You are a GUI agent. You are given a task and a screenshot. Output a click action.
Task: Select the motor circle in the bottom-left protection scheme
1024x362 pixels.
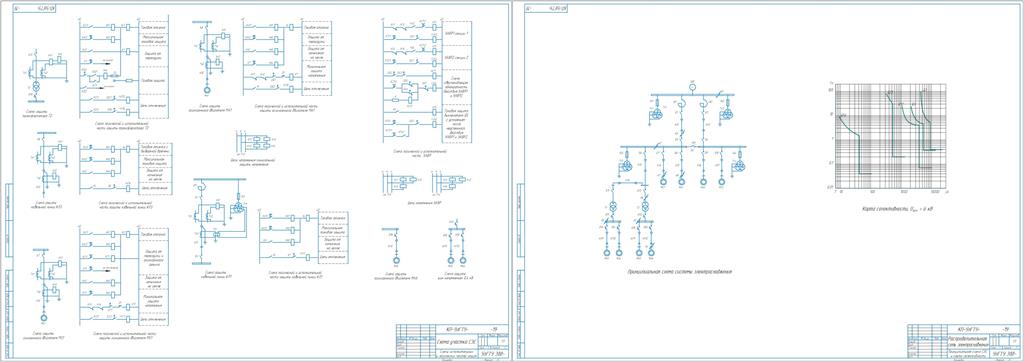tap(43, 317)
